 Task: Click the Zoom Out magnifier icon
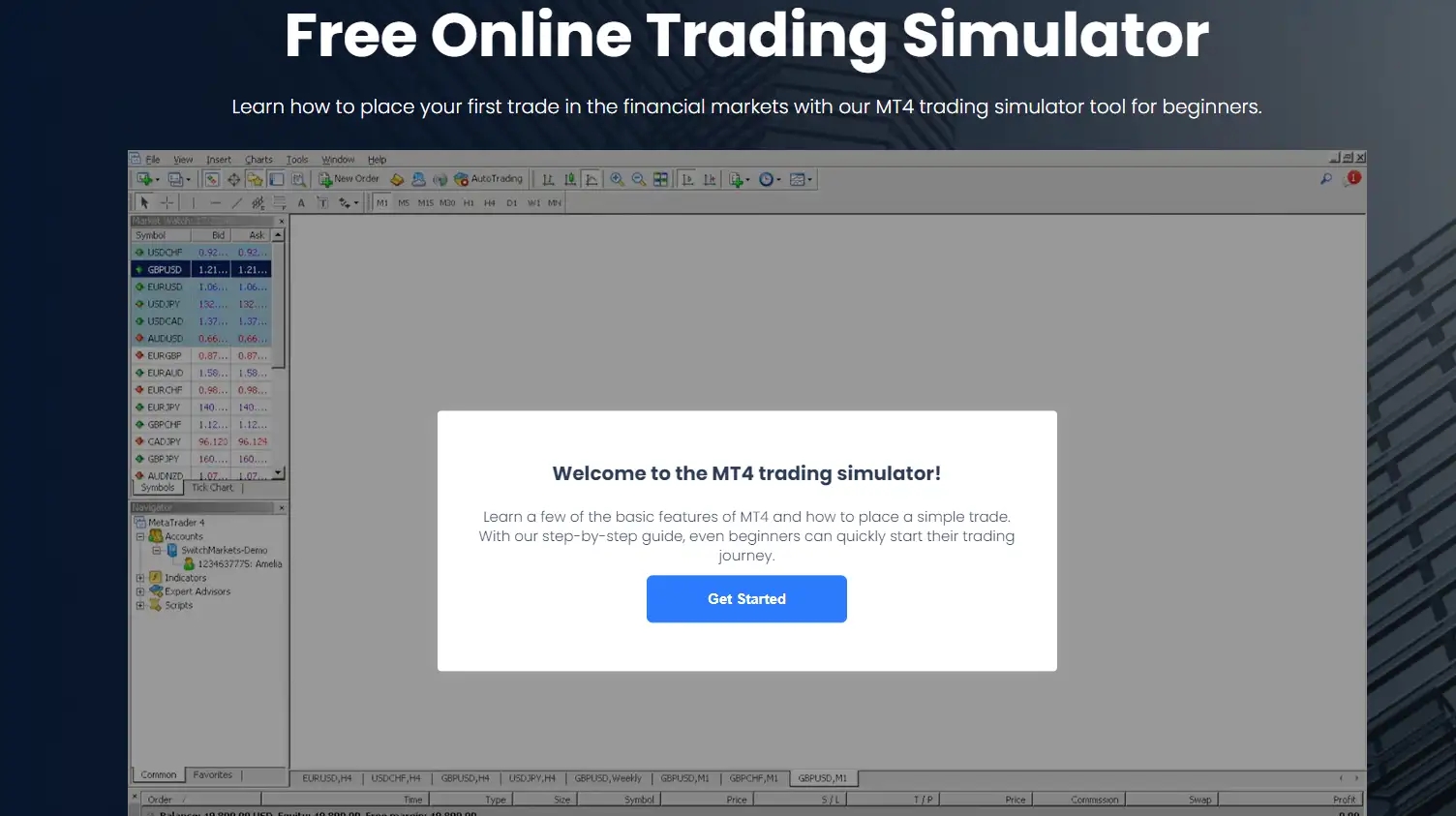pos(639,179)
